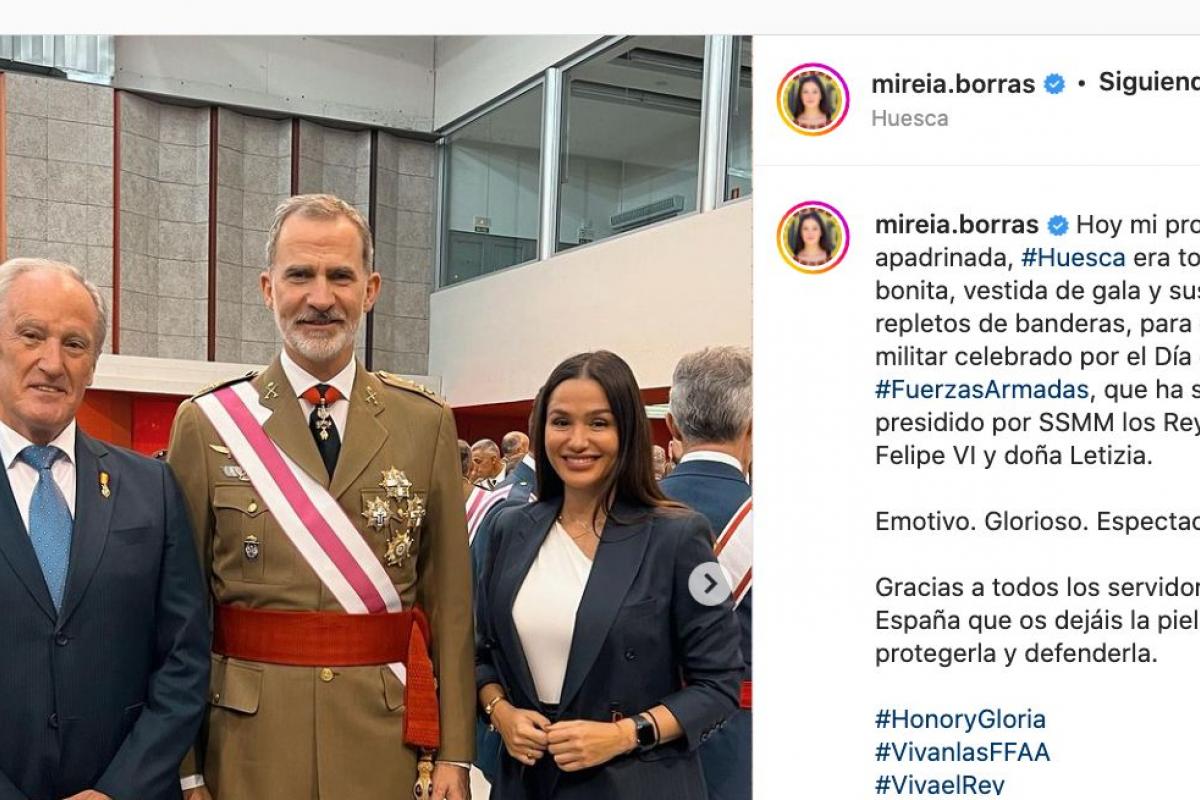
Task: Open the #Huesca hashtag
Action: [x=1073, y=258]
